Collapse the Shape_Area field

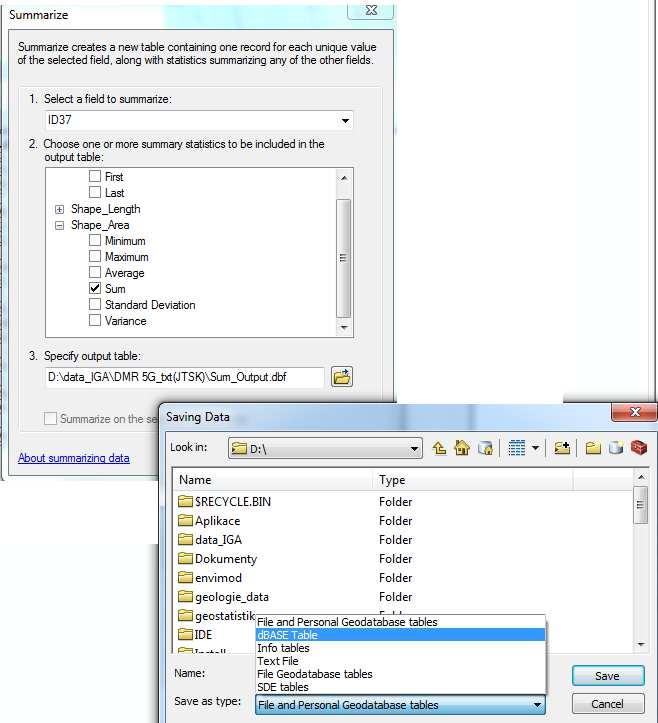click(59, 225)
